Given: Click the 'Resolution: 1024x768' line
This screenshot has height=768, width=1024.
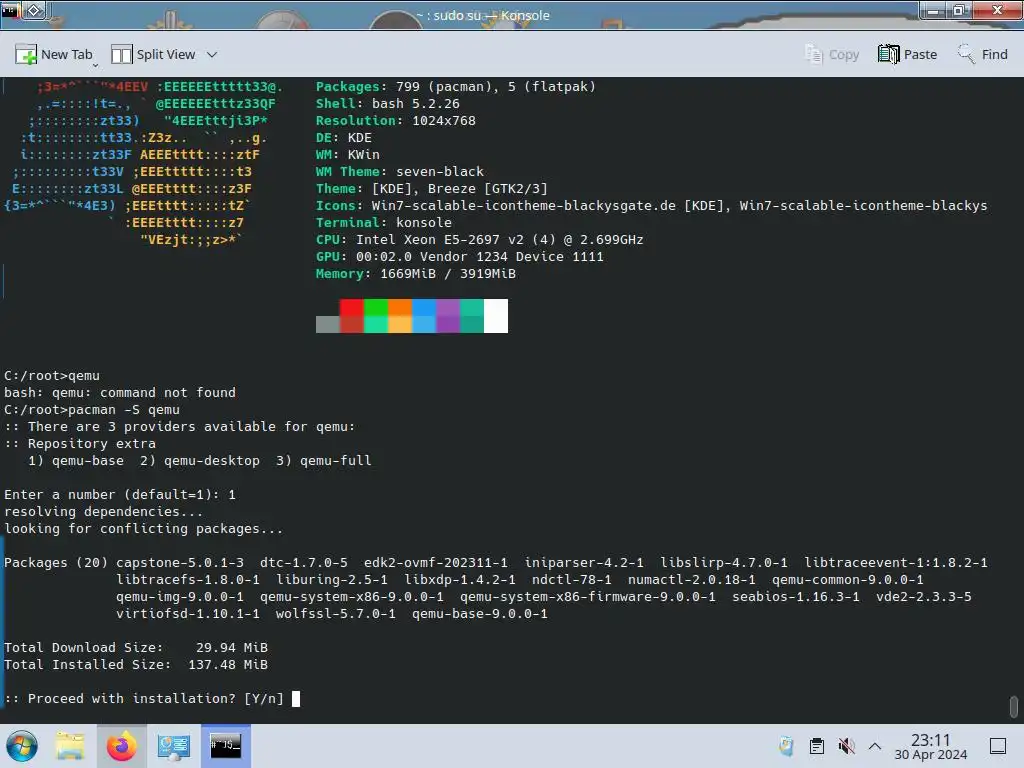Looking at the screenshot, I should coord(396,121).
